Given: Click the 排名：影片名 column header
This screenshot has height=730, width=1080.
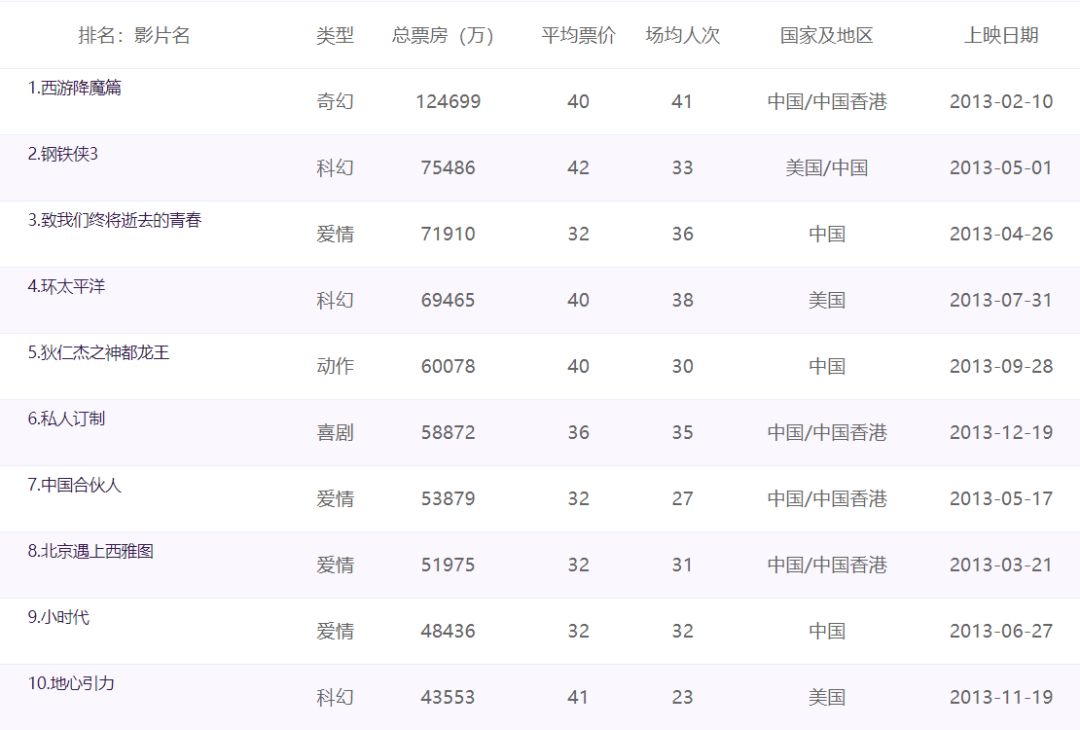Looking at the screenshot, I should (x=134, y=36).
